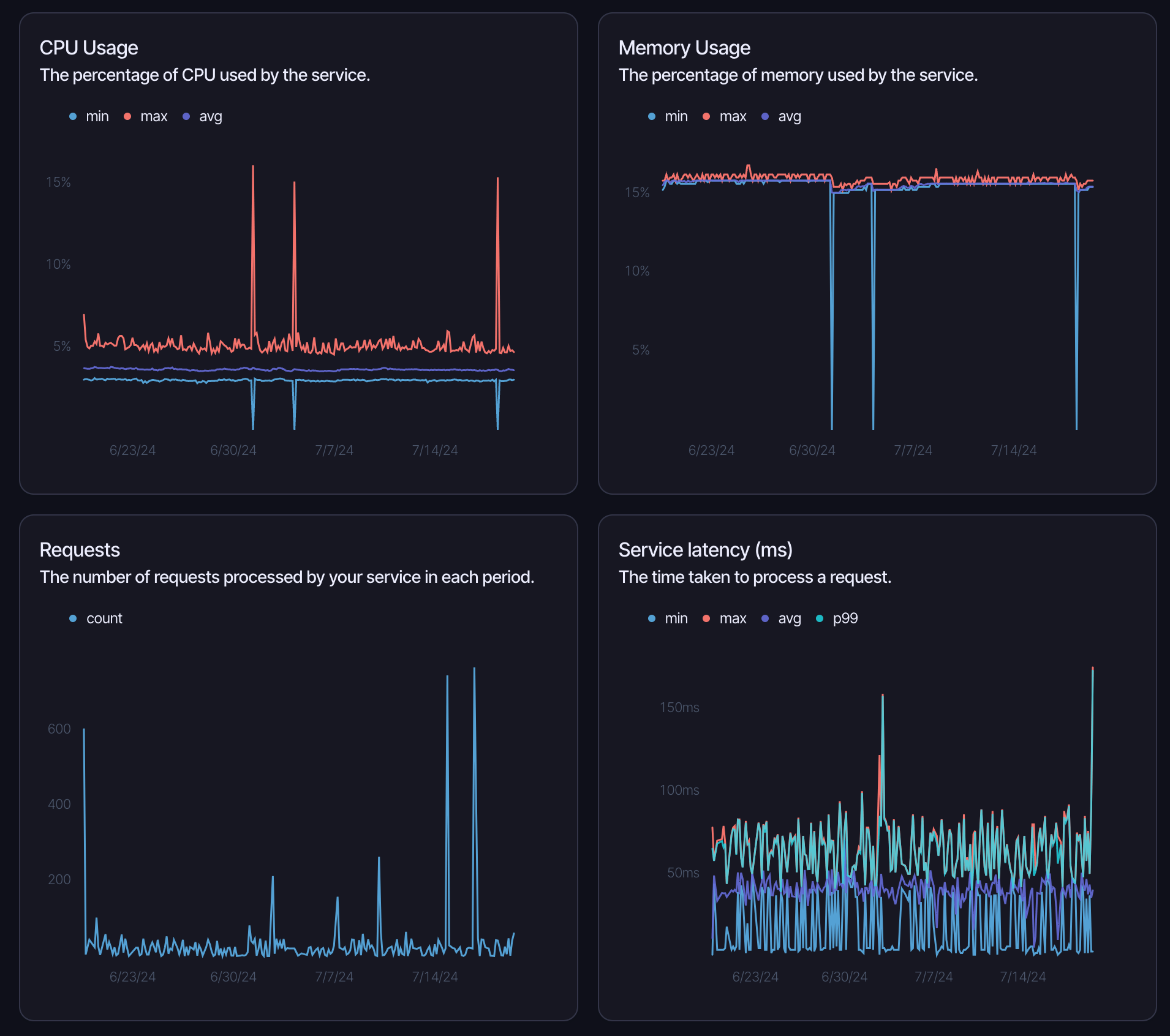This screenshot has width=1170, height=1036.
Task: Click the CPU Usage chart title
Action: 89,47
